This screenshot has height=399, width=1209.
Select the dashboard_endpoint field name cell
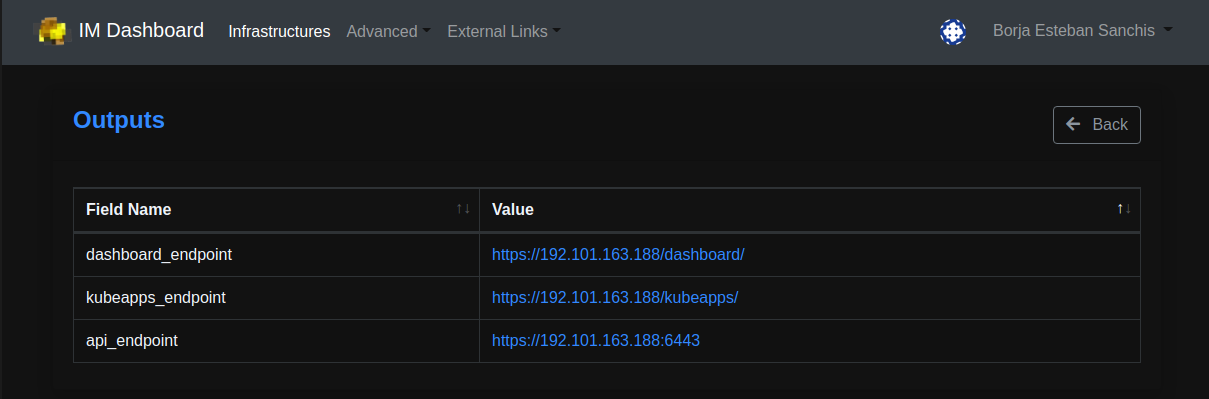pyautogui.click(x=276, y=255)
